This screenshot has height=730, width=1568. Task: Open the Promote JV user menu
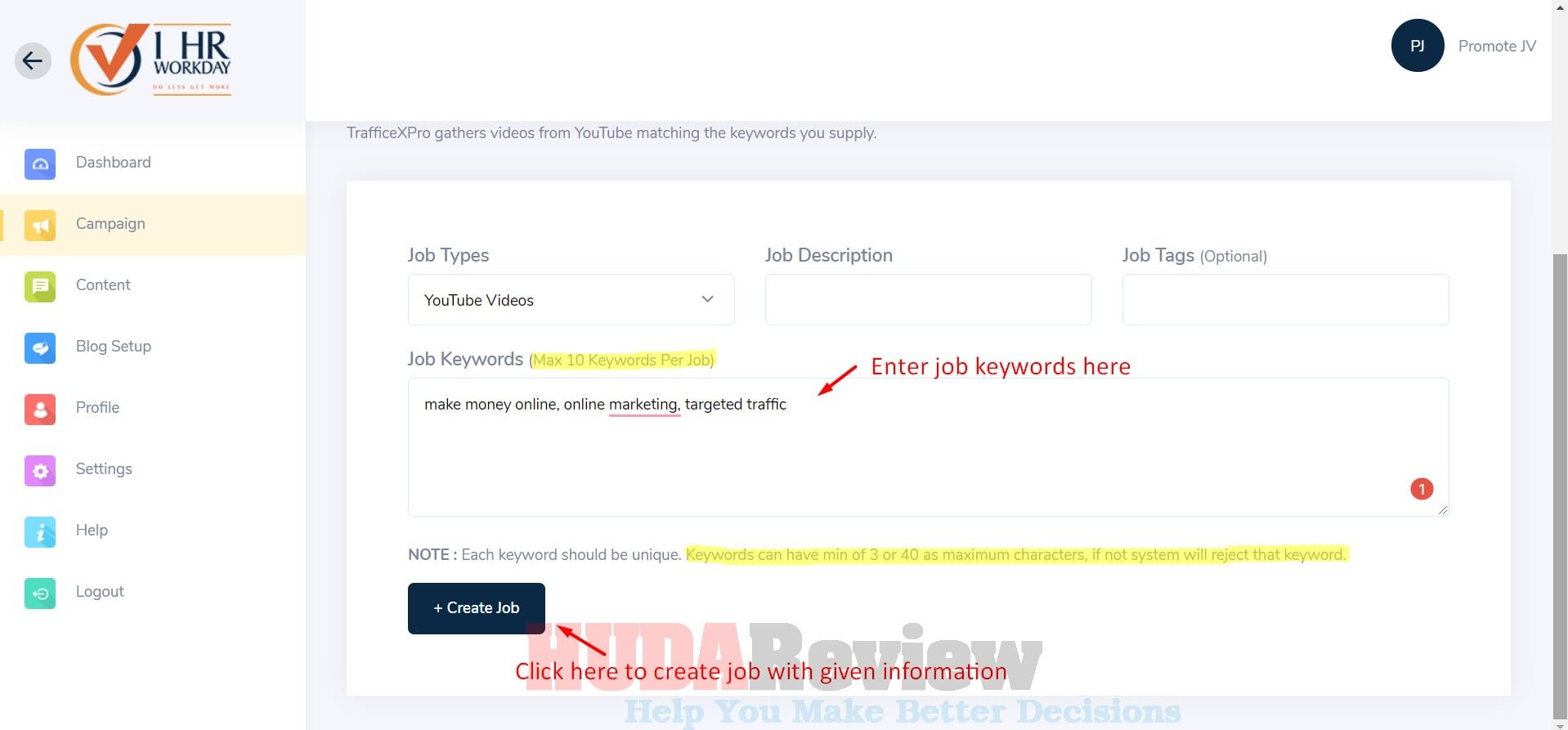[1497, 46]
